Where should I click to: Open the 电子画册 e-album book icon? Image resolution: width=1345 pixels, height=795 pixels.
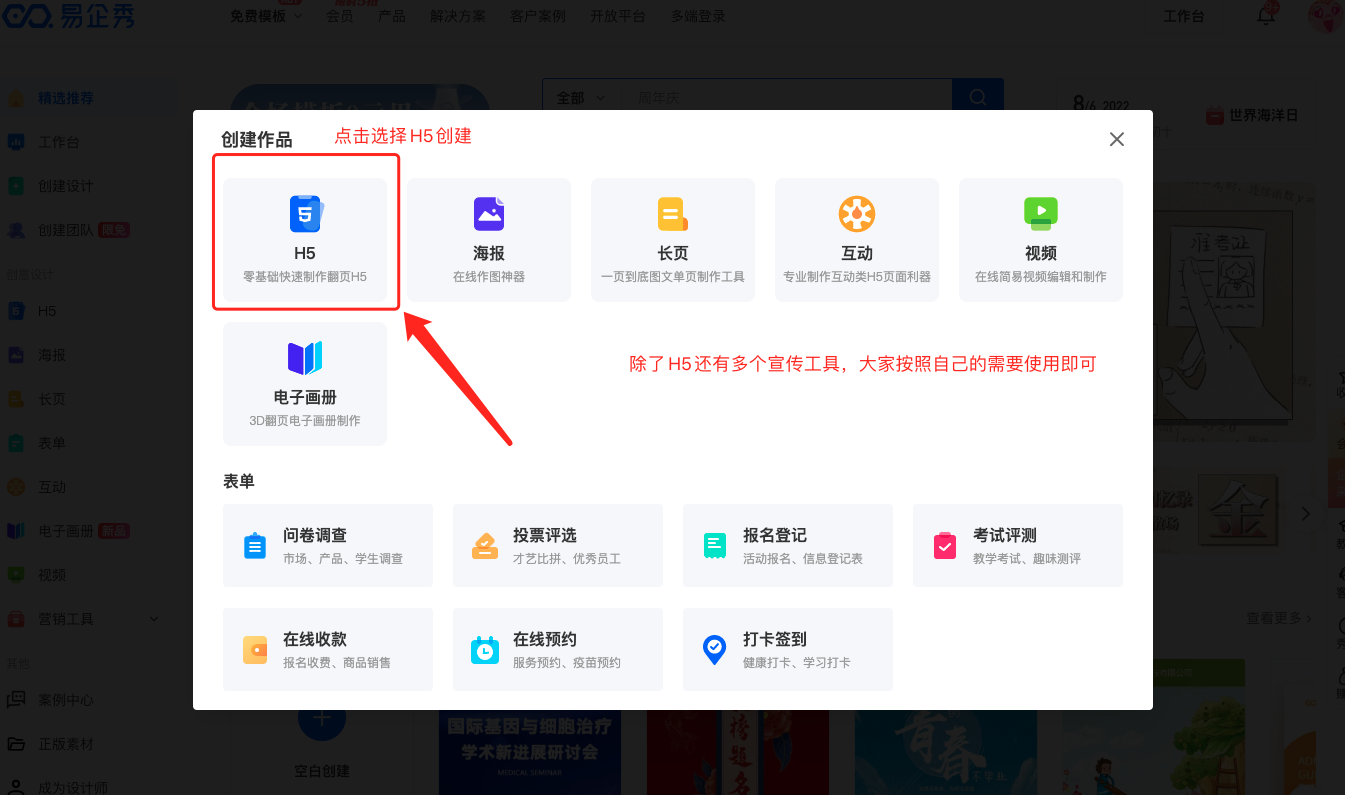305,358
